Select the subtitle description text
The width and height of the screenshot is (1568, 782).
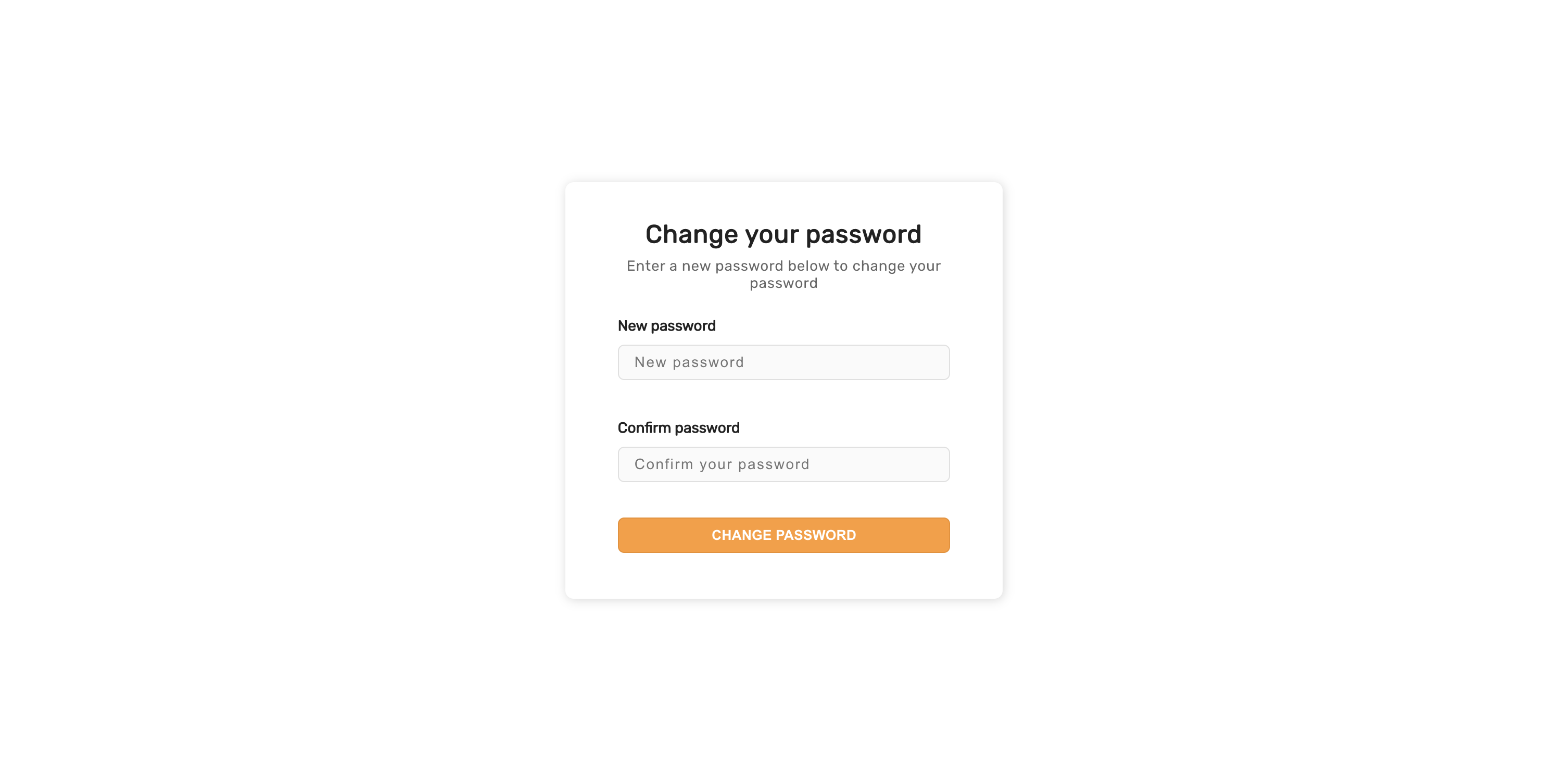point(784,274)
